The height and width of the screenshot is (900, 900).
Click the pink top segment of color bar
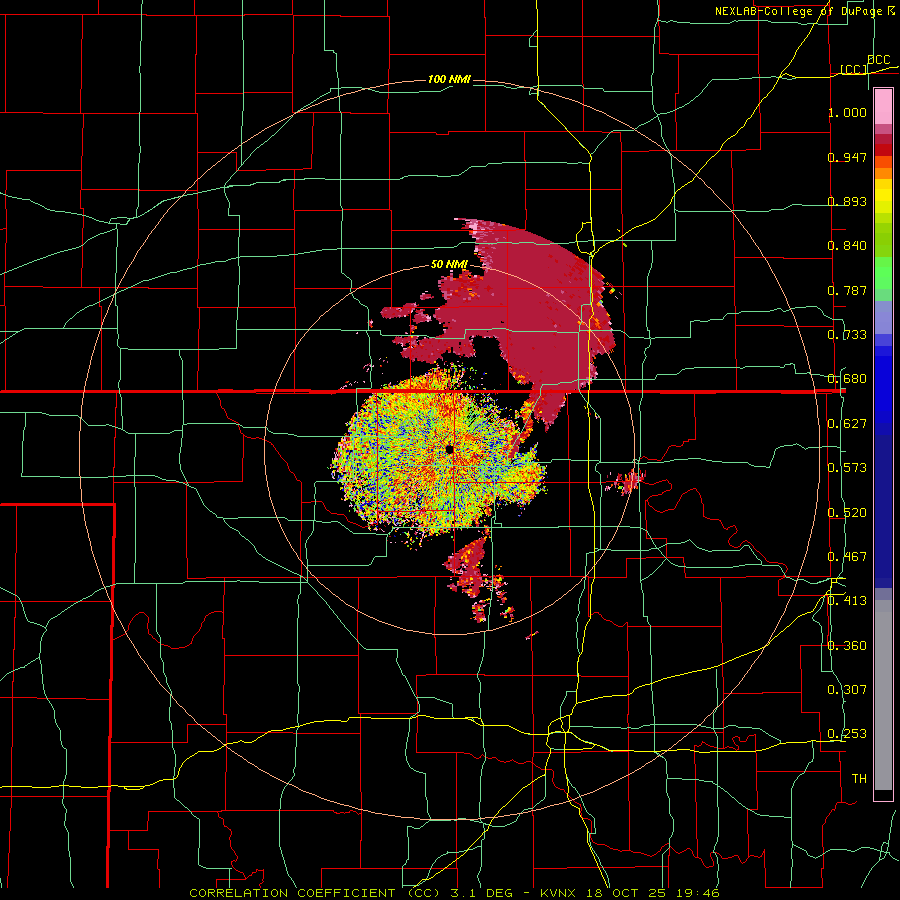(883, 107)
